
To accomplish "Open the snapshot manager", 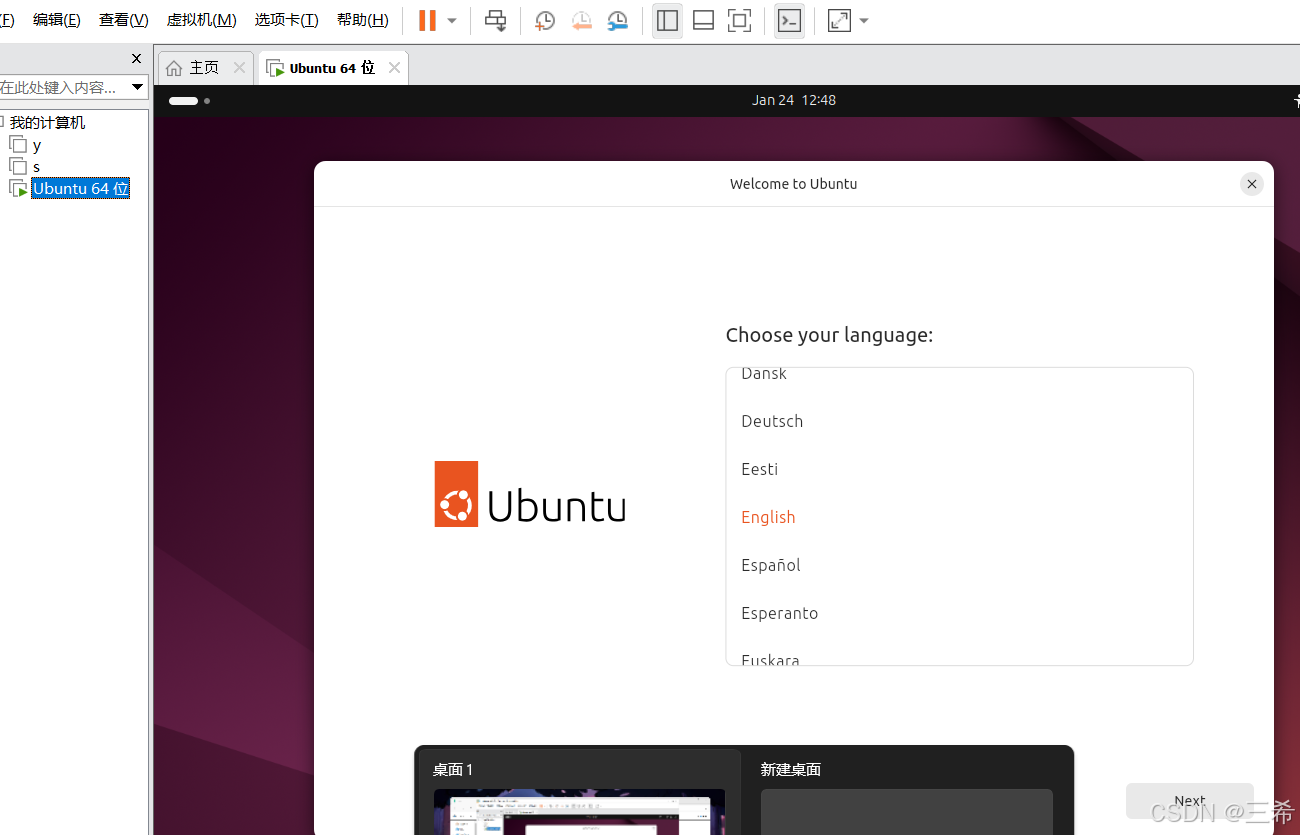I will [617, 20].
